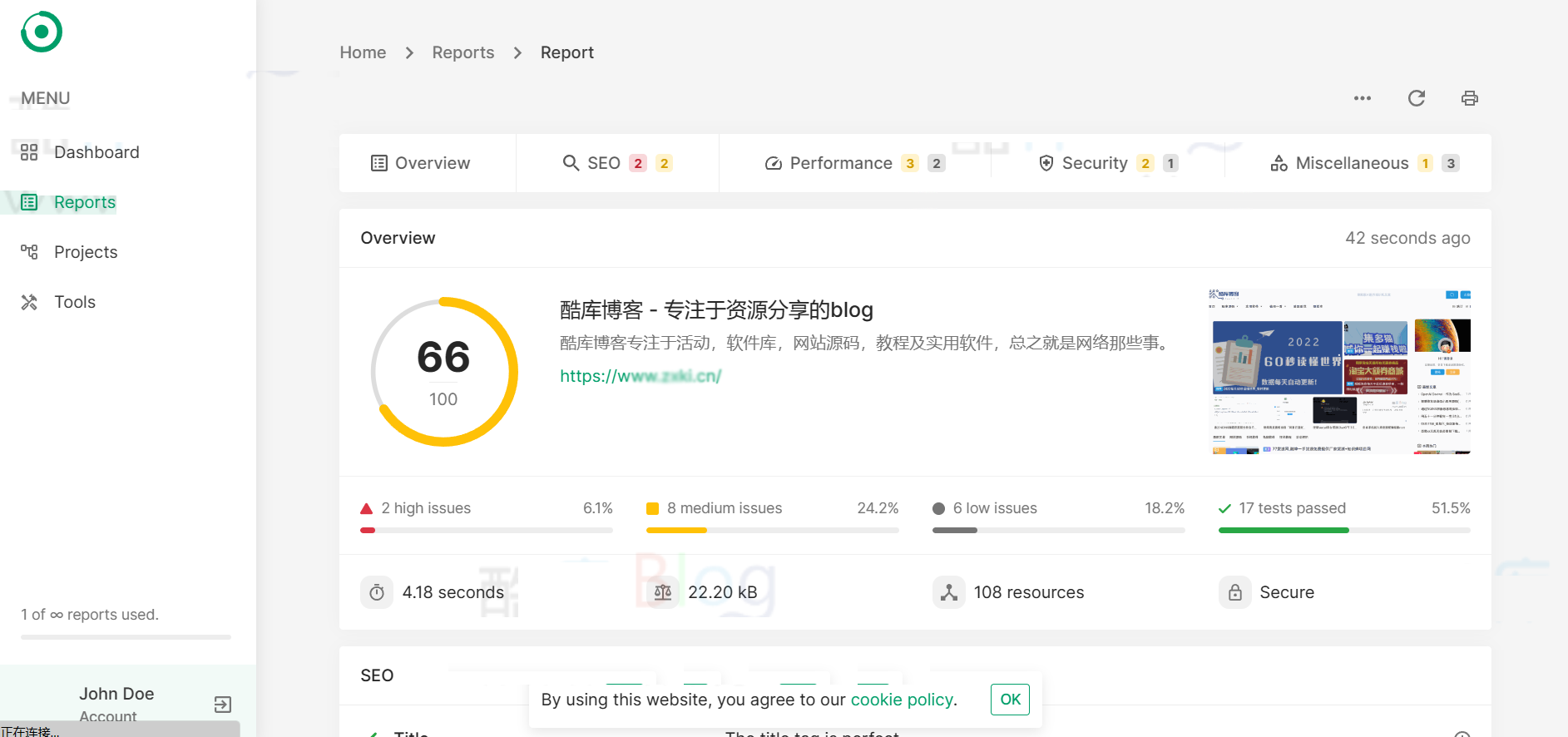Click the '2 high issues' label
Screen dimensions: 1568x737
[426, 508]
